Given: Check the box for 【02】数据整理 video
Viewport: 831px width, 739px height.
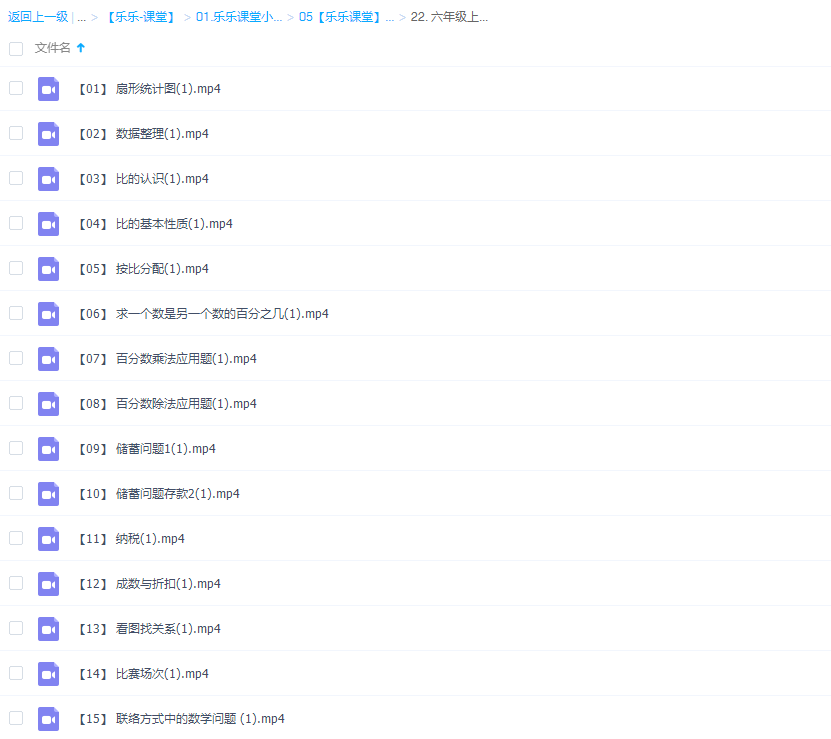Looking at the screenshot, I should 16,133.
